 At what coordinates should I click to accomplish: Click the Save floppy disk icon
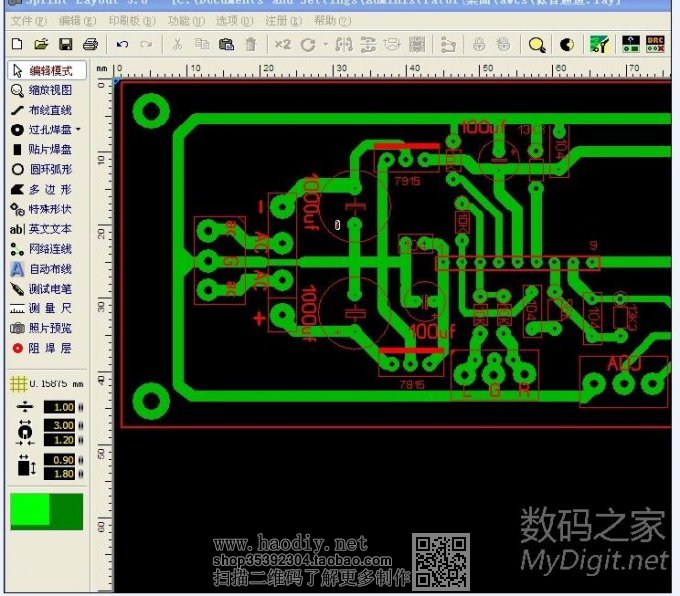pyautogui.click(x=66, y=44)
